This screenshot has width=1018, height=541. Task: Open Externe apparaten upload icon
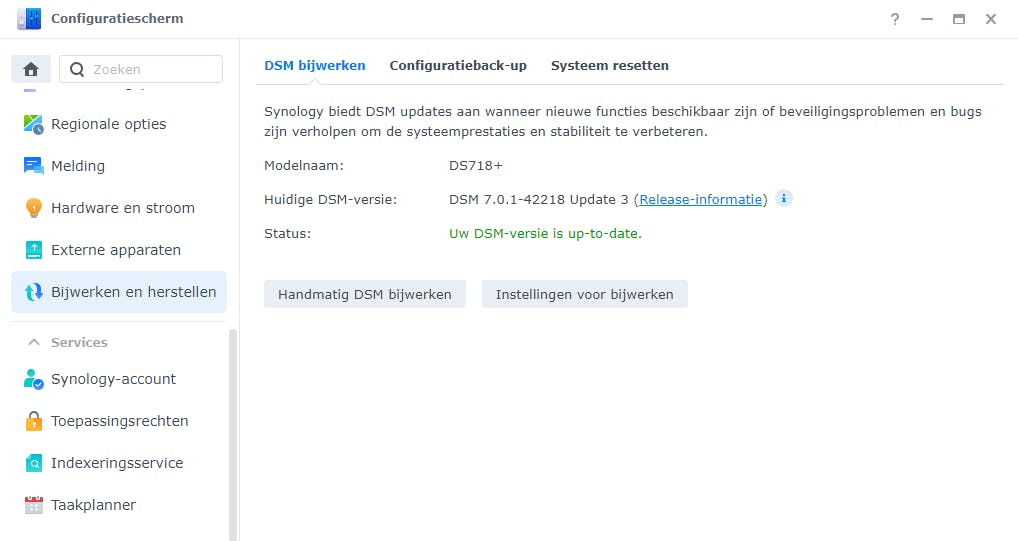(34, 250)
